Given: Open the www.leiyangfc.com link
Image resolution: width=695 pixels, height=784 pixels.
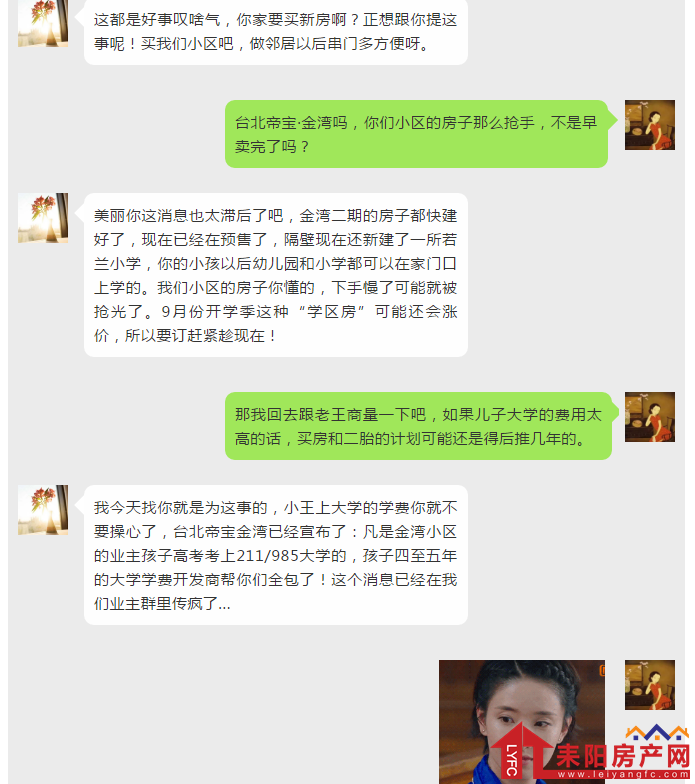Looking at the screenshot, I should click(x=623, y=774).
